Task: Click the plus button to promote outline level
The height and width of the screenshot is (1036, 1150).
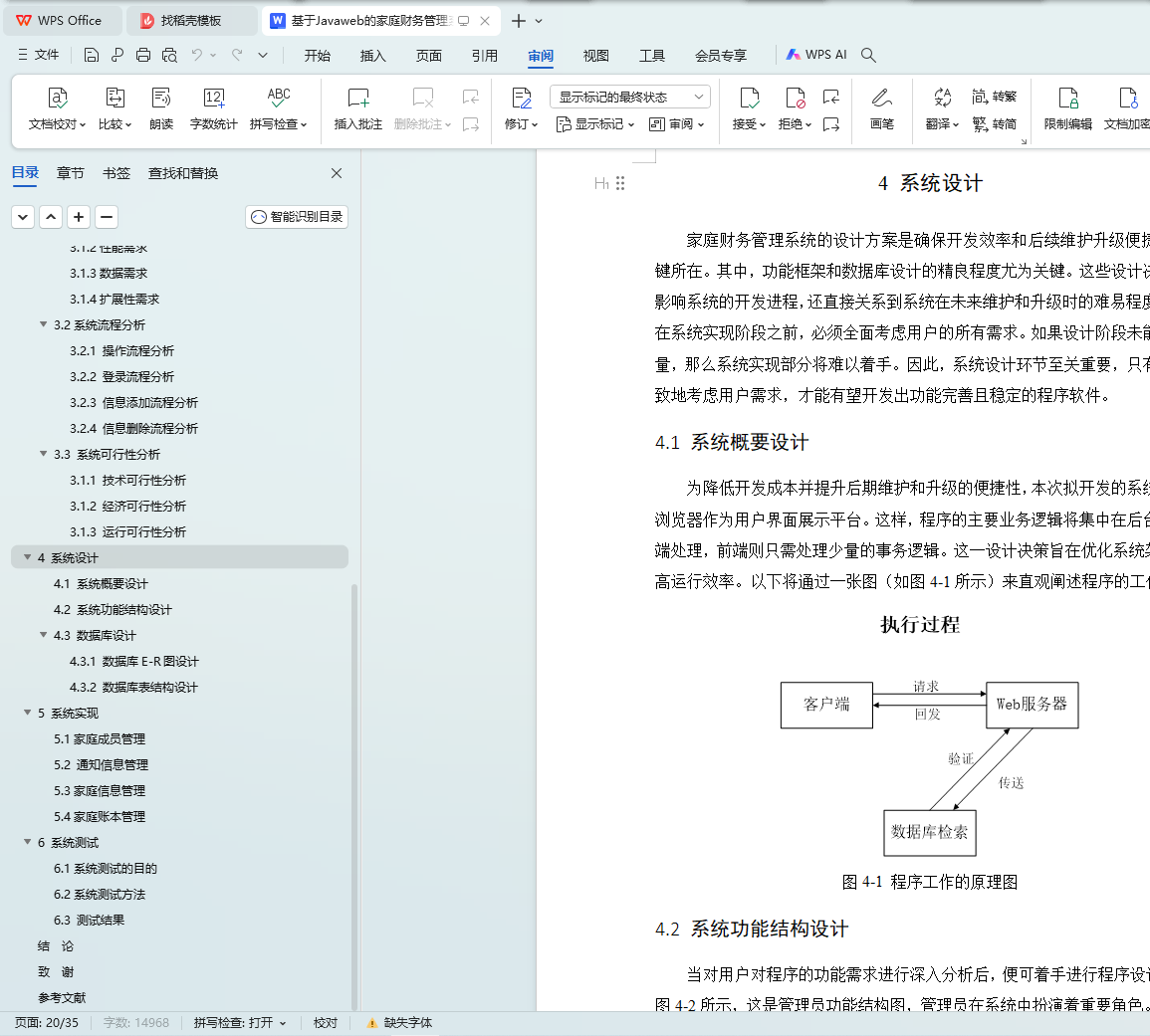Action: click(79, 217)
